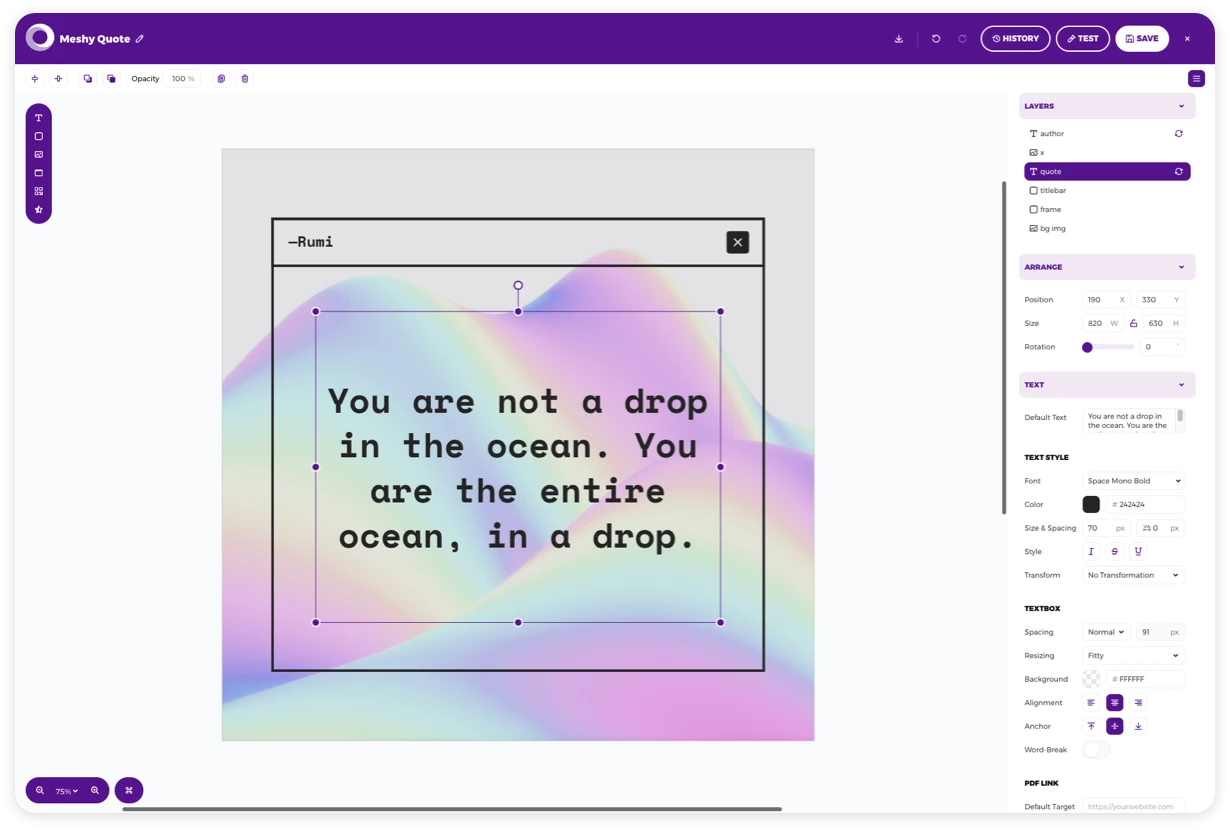Click the text color hex code field
Screen dimensions: 1230x830
click(x=1145, y=505)
